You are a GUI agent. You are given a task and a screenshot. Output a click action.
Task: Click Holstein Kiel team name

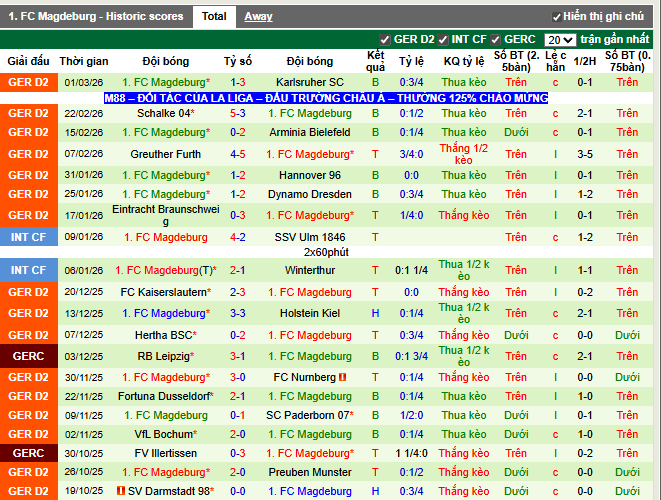click(310, 313)
